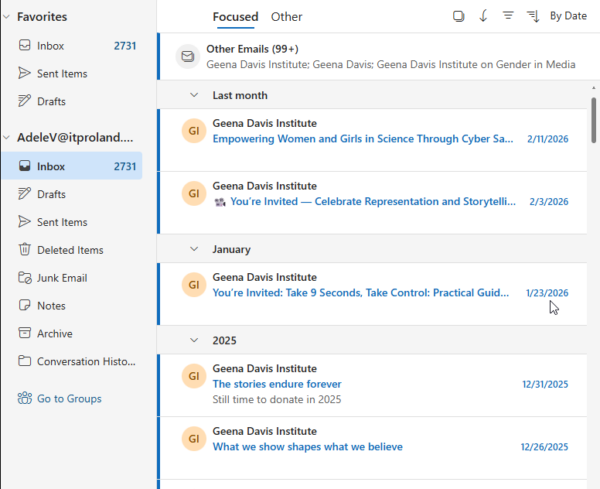Click the sort order icon beside By Date

(533, 16)
